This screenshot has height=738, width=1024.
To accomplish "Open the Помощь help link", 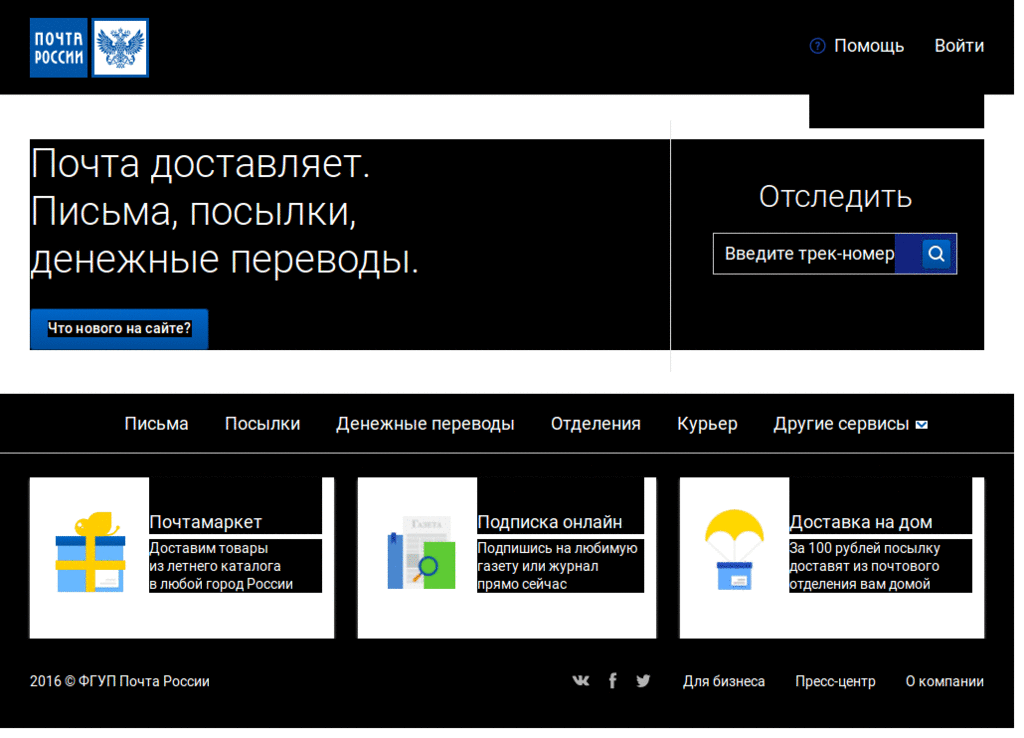I will point(869,46).
